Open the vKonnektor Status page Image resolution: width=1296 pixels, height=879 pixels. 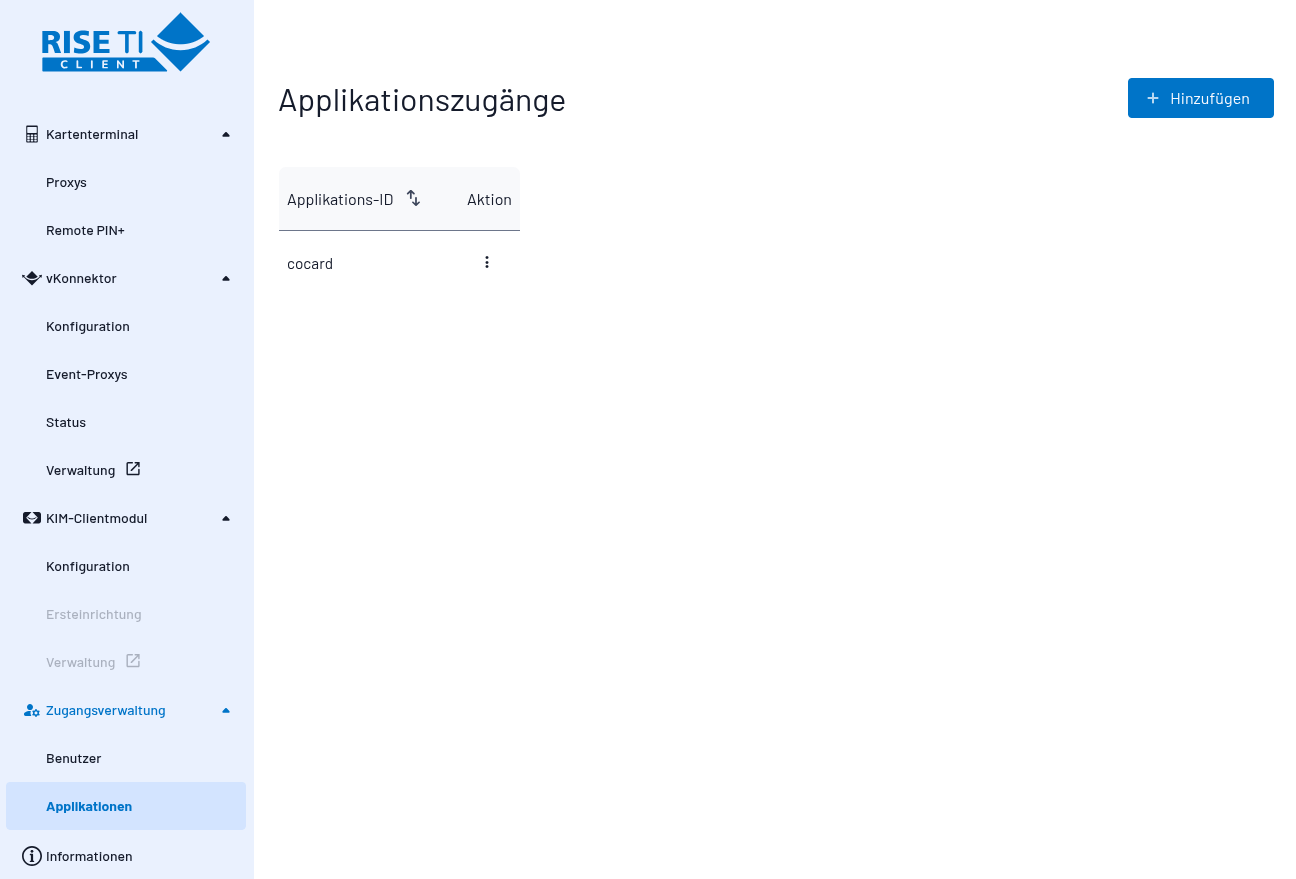pos(65,422)
